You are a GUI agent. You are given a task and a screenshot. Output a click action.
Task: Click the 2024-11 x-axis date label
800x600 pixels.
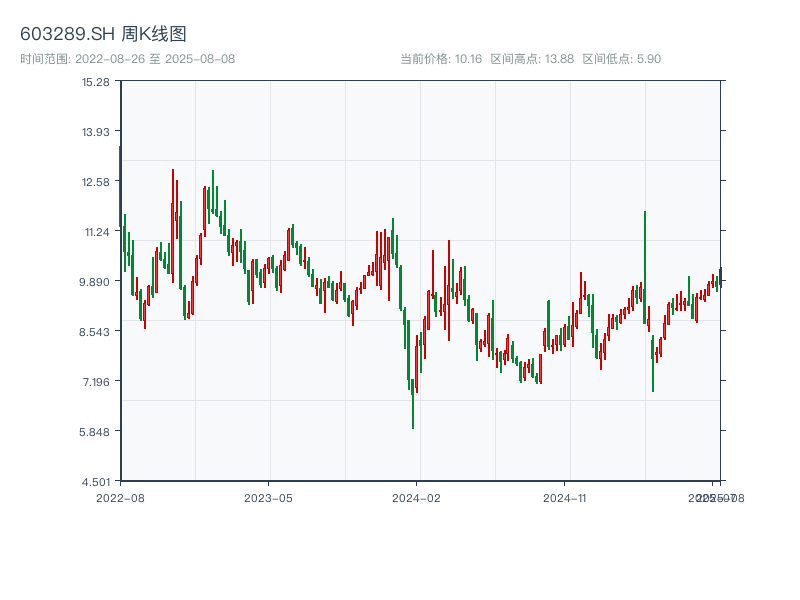(x=565, y=497)
